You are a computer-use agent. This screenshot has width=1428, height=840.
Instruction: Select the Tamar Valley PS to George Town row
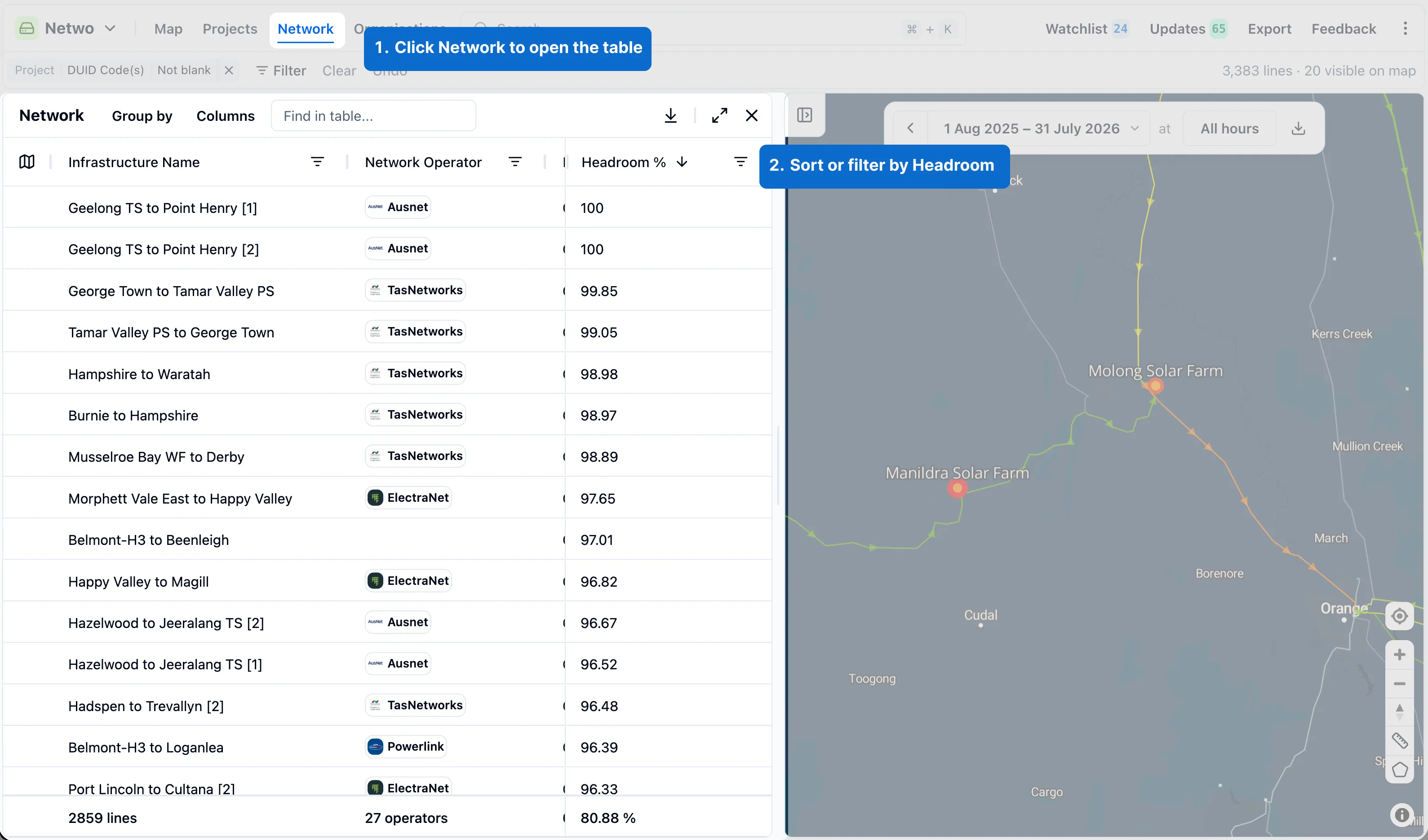click(x=387, y=332)
